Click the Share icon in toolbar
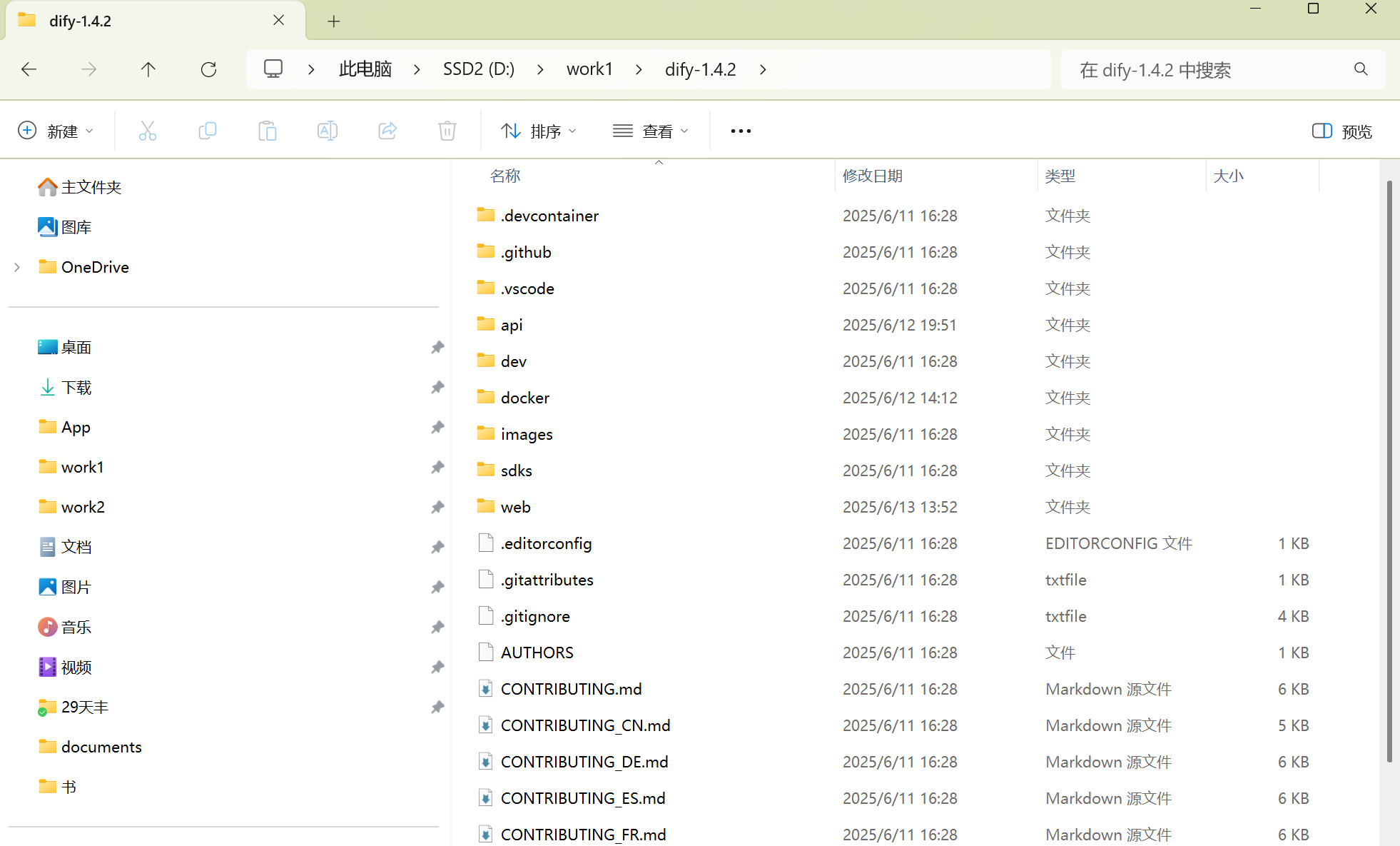This screenshot has height=846, width=1400. (x=387, y=131)
